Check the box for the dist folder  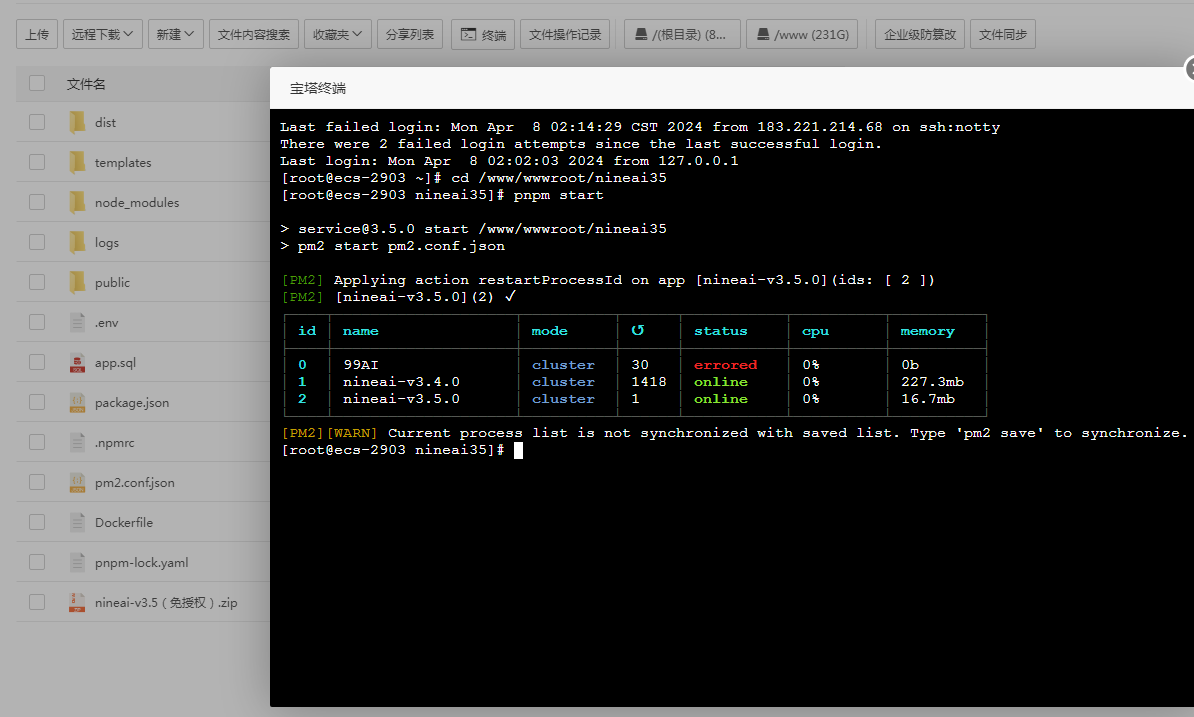(x=37, y=122)
